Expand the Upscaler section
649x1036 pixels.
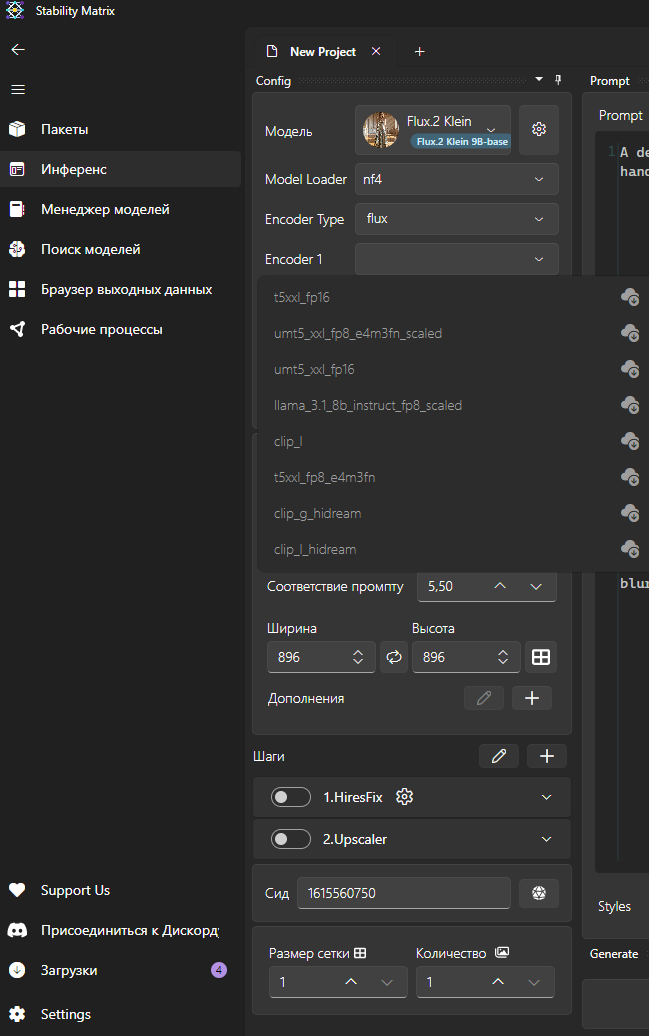point(547,839)
